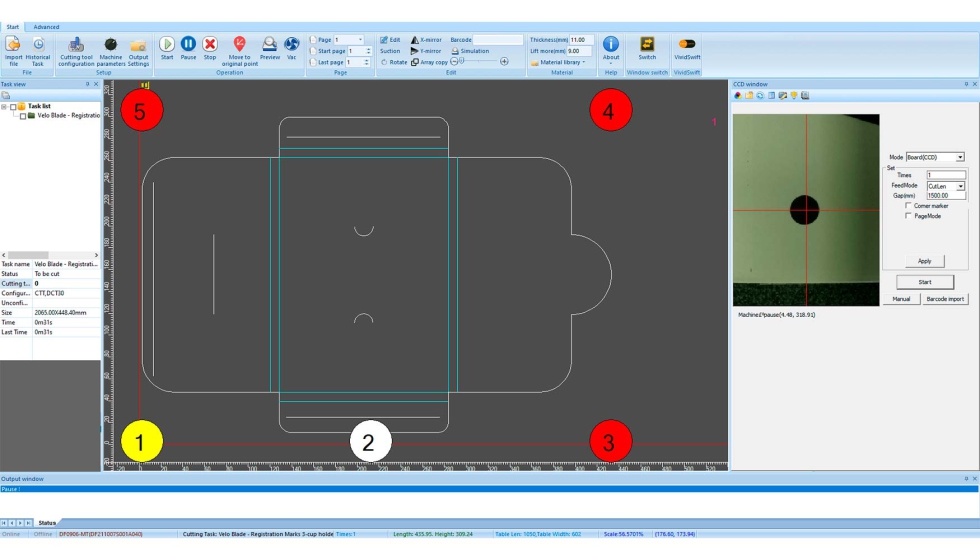This screenshot has width=980, height=560.
Task: Switch to the Advanced ribbon tab
Action: 46,27
